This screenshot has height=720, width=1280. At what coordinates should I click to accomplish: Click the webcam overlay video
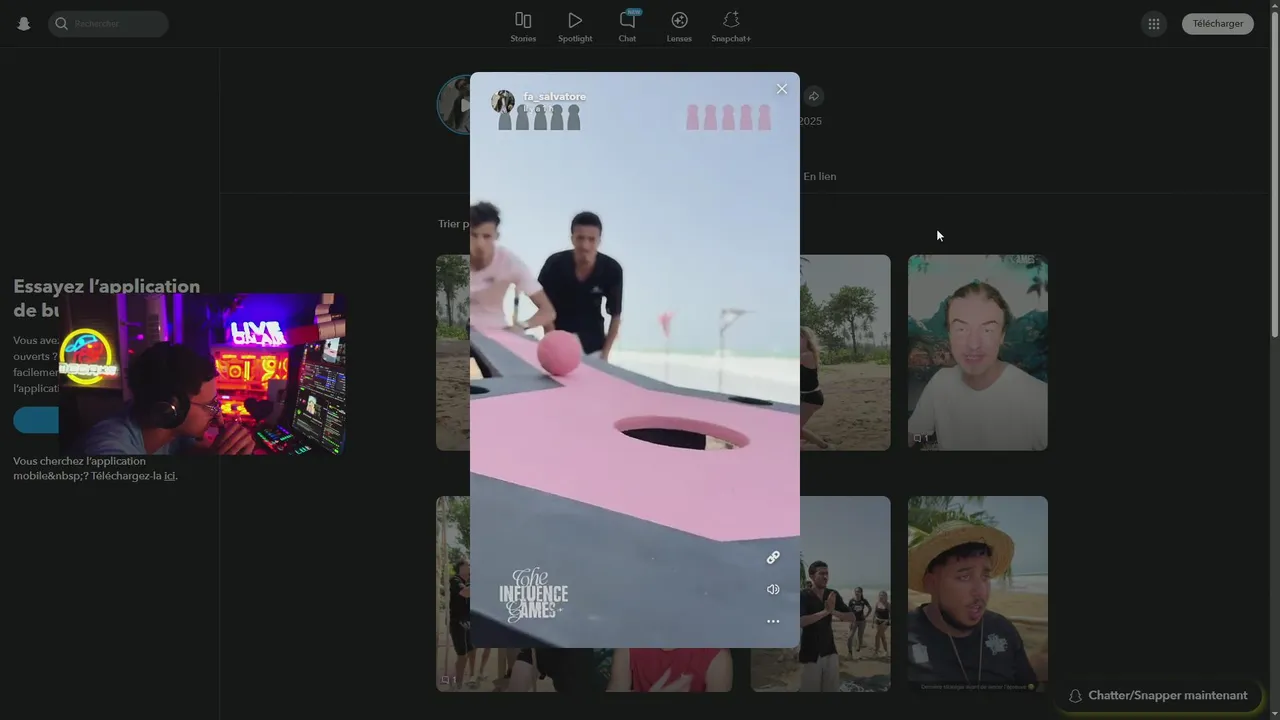pos(203,374)
